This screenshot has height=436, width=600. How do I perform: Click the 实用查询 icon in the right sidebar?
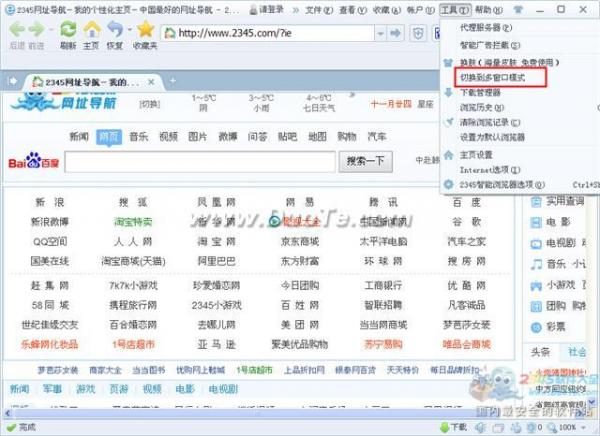point(536,201)
